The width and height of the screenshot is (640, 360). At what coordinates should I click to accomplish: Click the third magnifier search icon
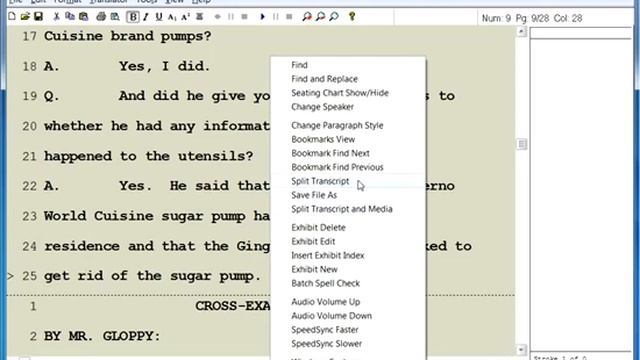[334, 16]
